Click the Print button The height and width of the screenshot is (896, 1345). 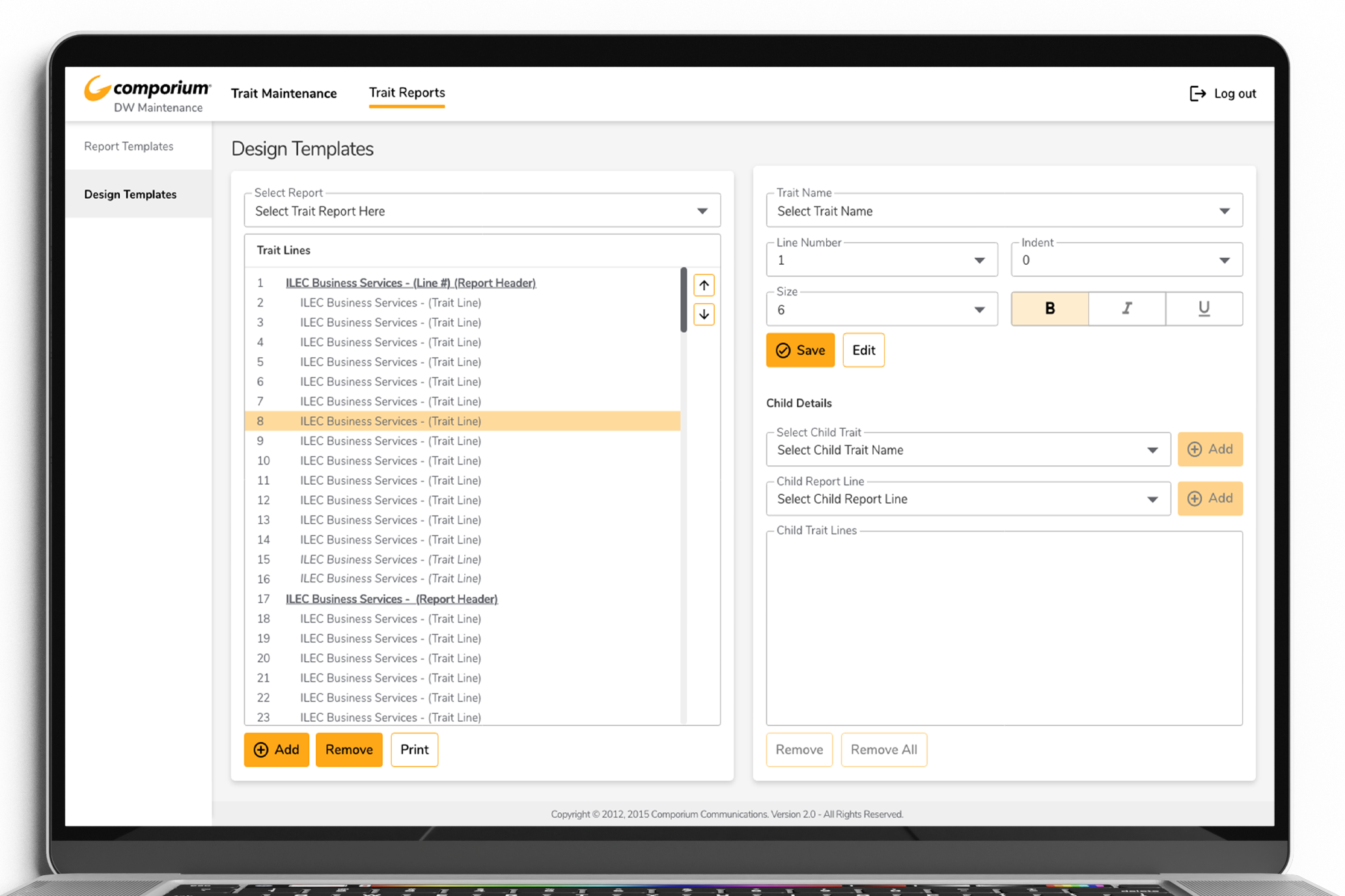(x=414, y=750)
